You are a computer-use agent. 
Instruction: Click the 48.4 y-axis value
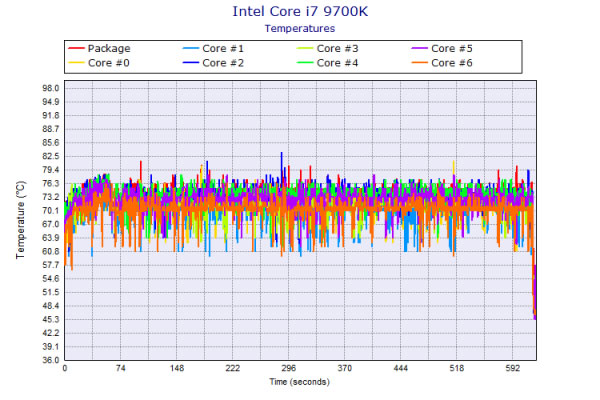pos(51,306)
